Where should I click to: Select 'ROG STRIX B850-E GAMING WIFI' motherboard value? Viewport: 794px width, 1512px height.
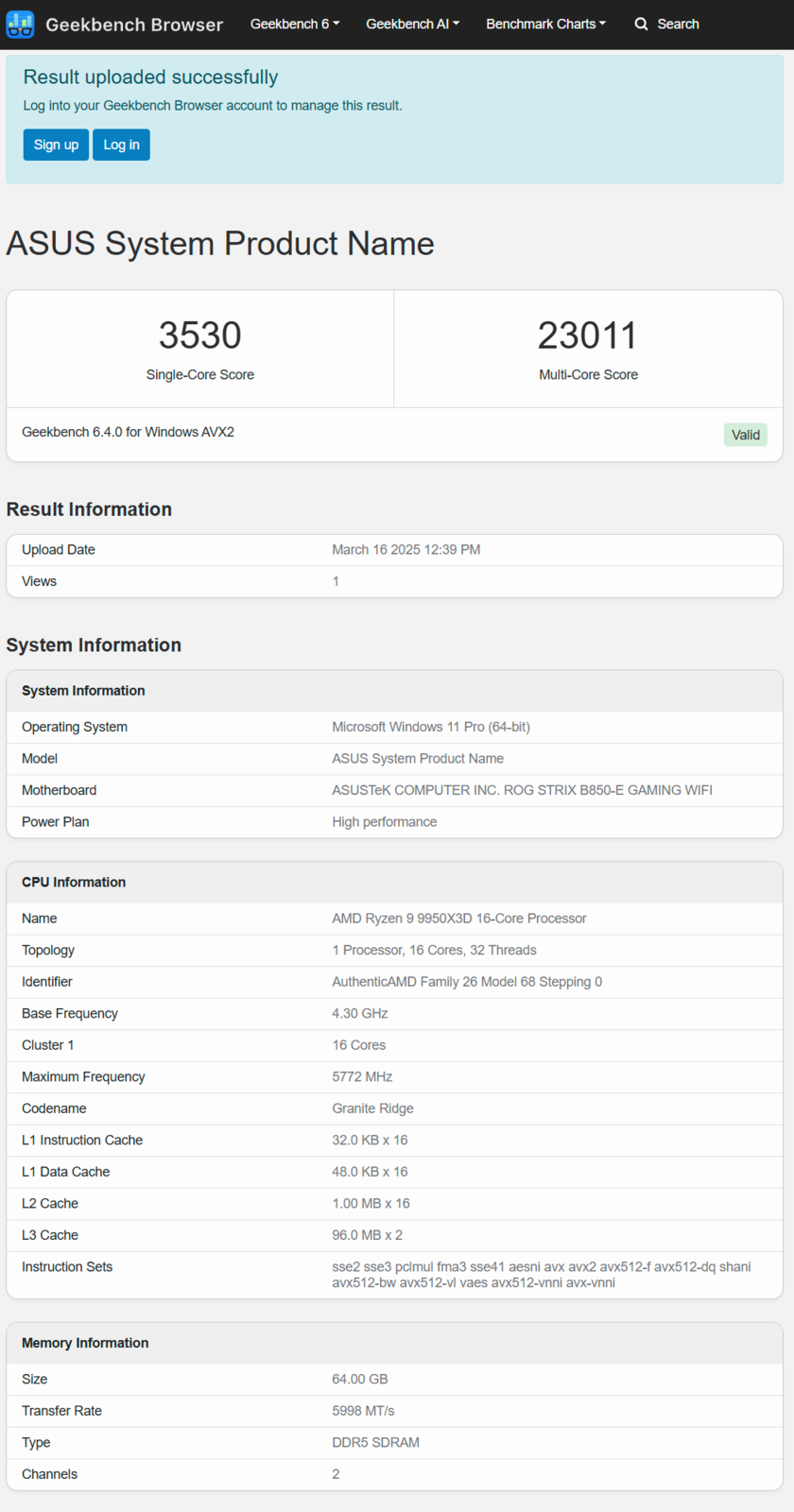pos(608,790)
